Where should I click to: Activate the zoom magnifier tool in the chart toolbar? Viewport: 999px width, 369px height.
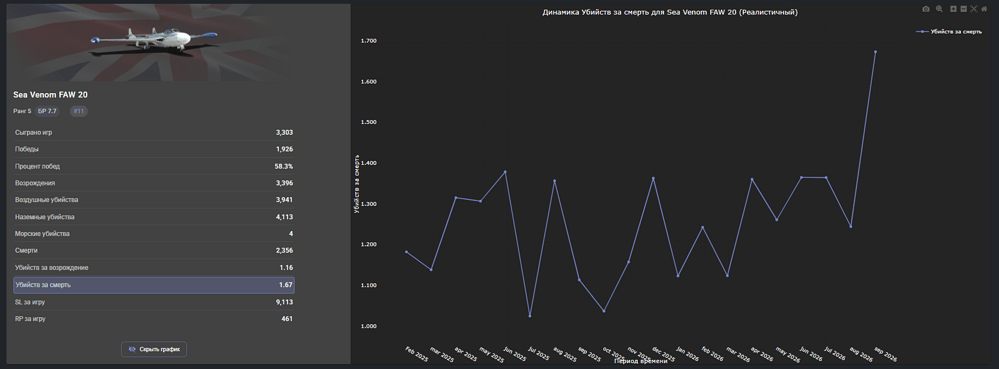pyautogui.click(x=939, y=9)
